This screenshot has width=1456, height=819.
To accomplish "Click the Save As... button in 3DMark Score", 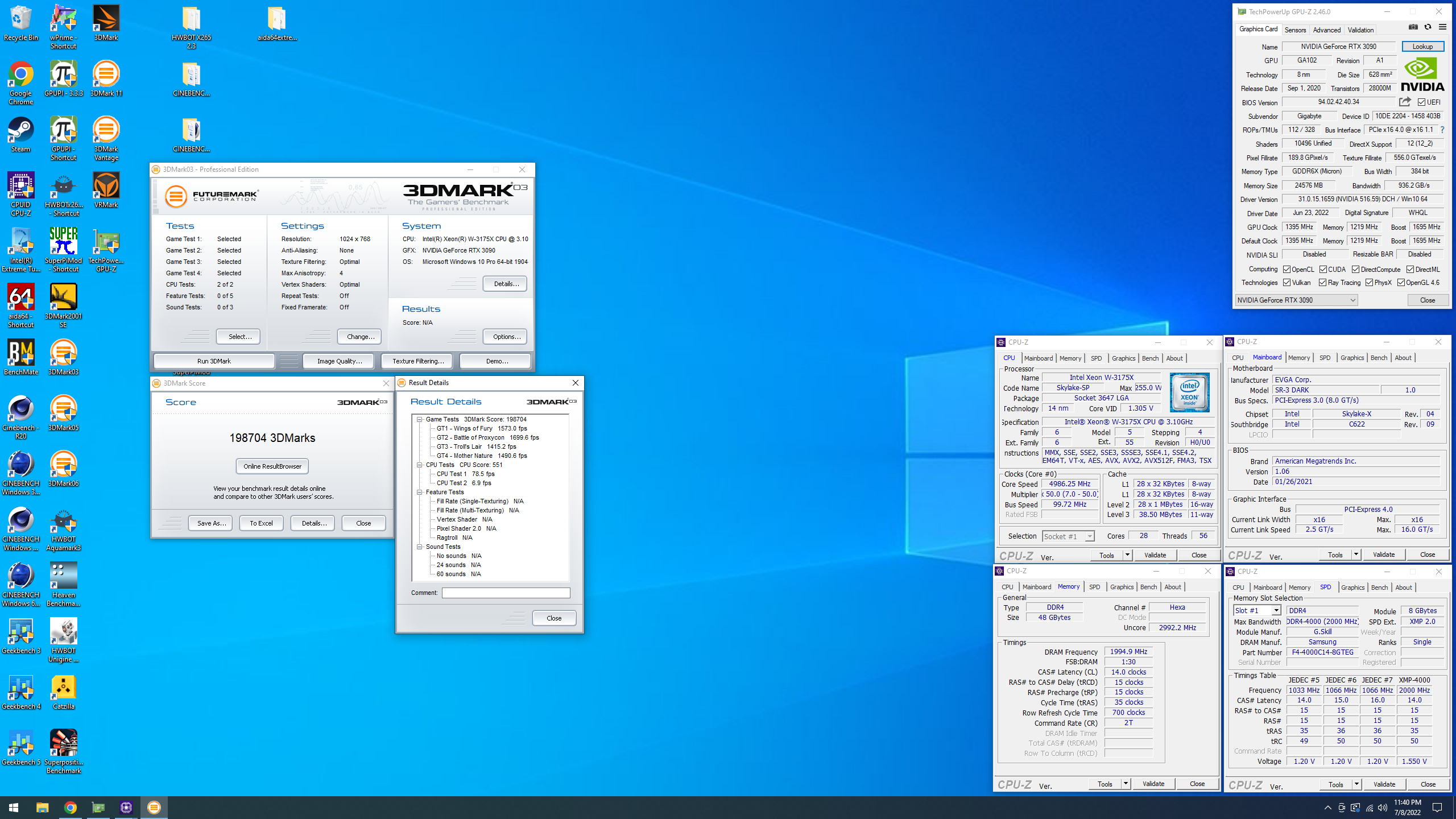I will coord(211,523).
